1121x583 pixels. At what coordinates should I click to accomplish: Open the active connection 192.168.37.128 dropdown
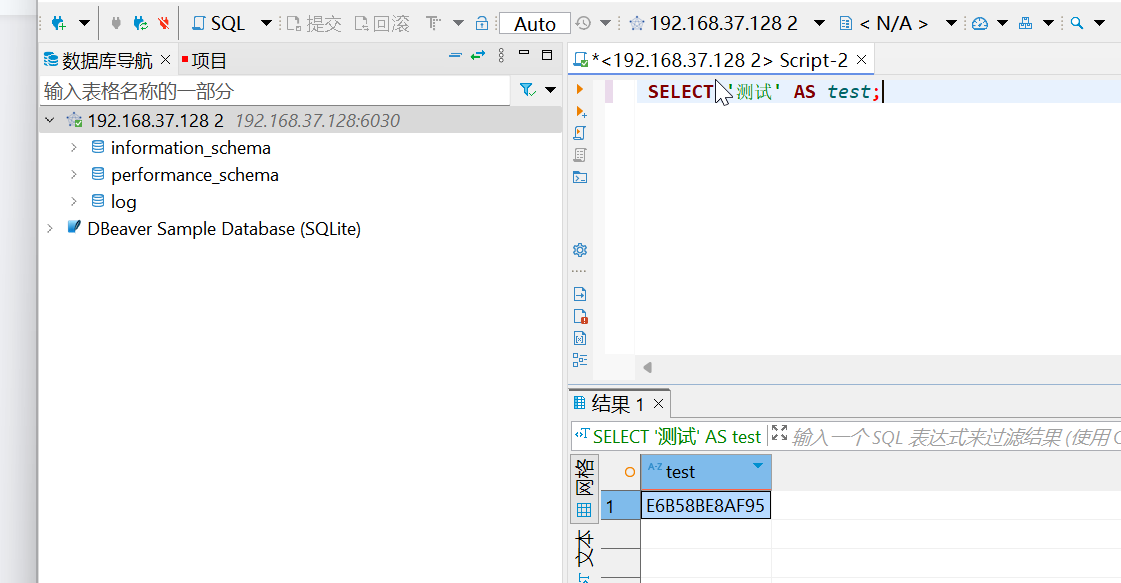tap(819, 23)
